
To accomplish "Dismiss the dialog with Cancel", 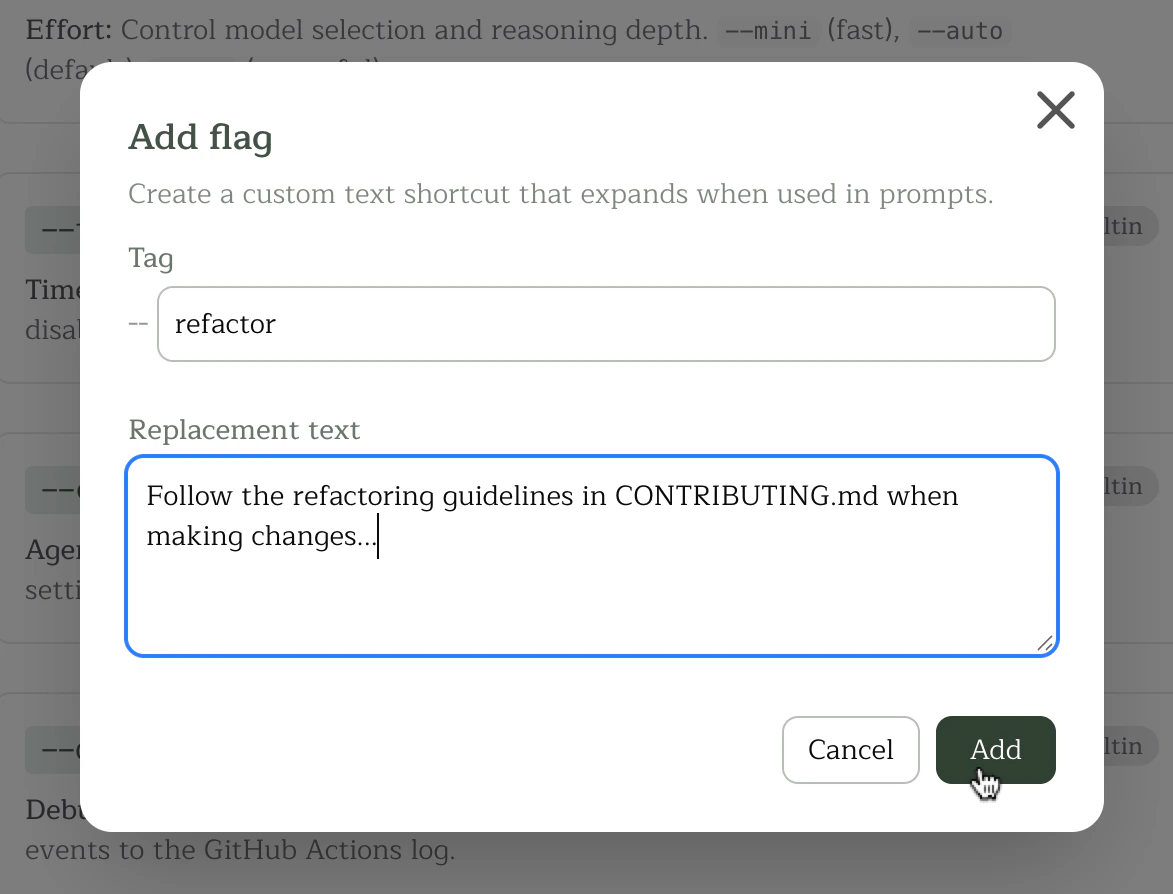I will point(851,750).
